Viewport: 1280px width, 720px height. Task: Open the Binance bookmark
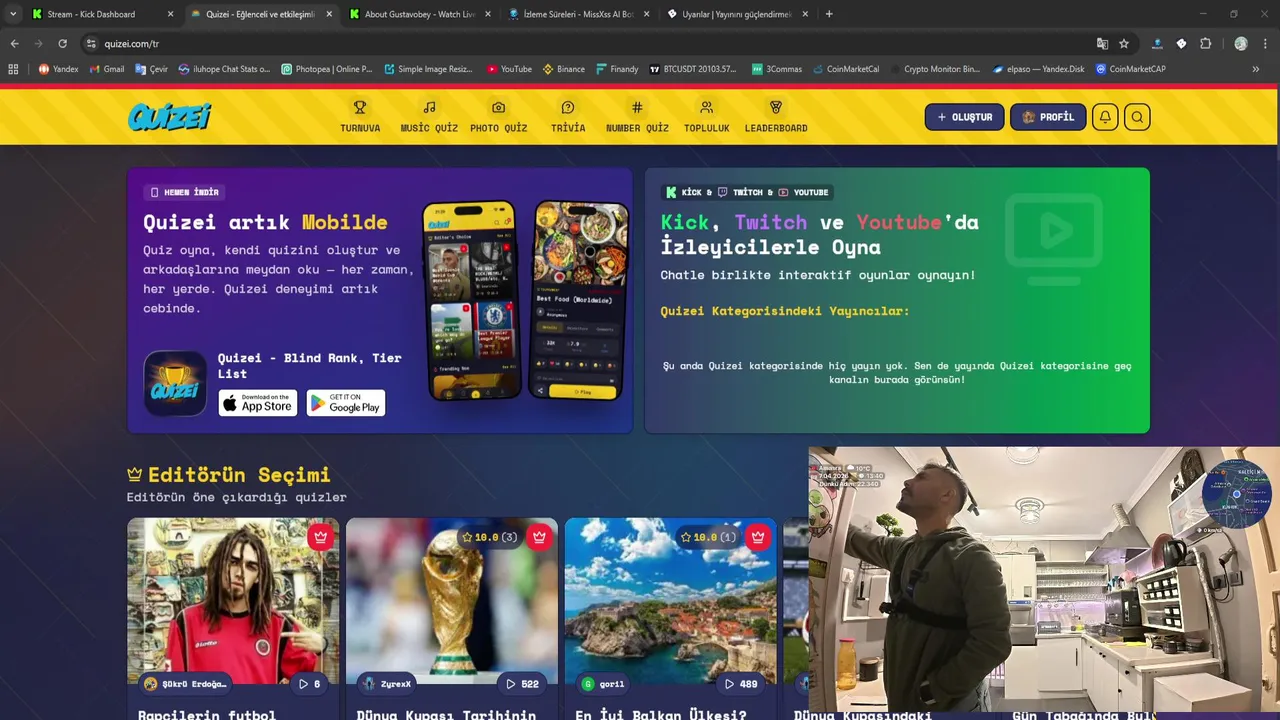click(x=564, y=69)
